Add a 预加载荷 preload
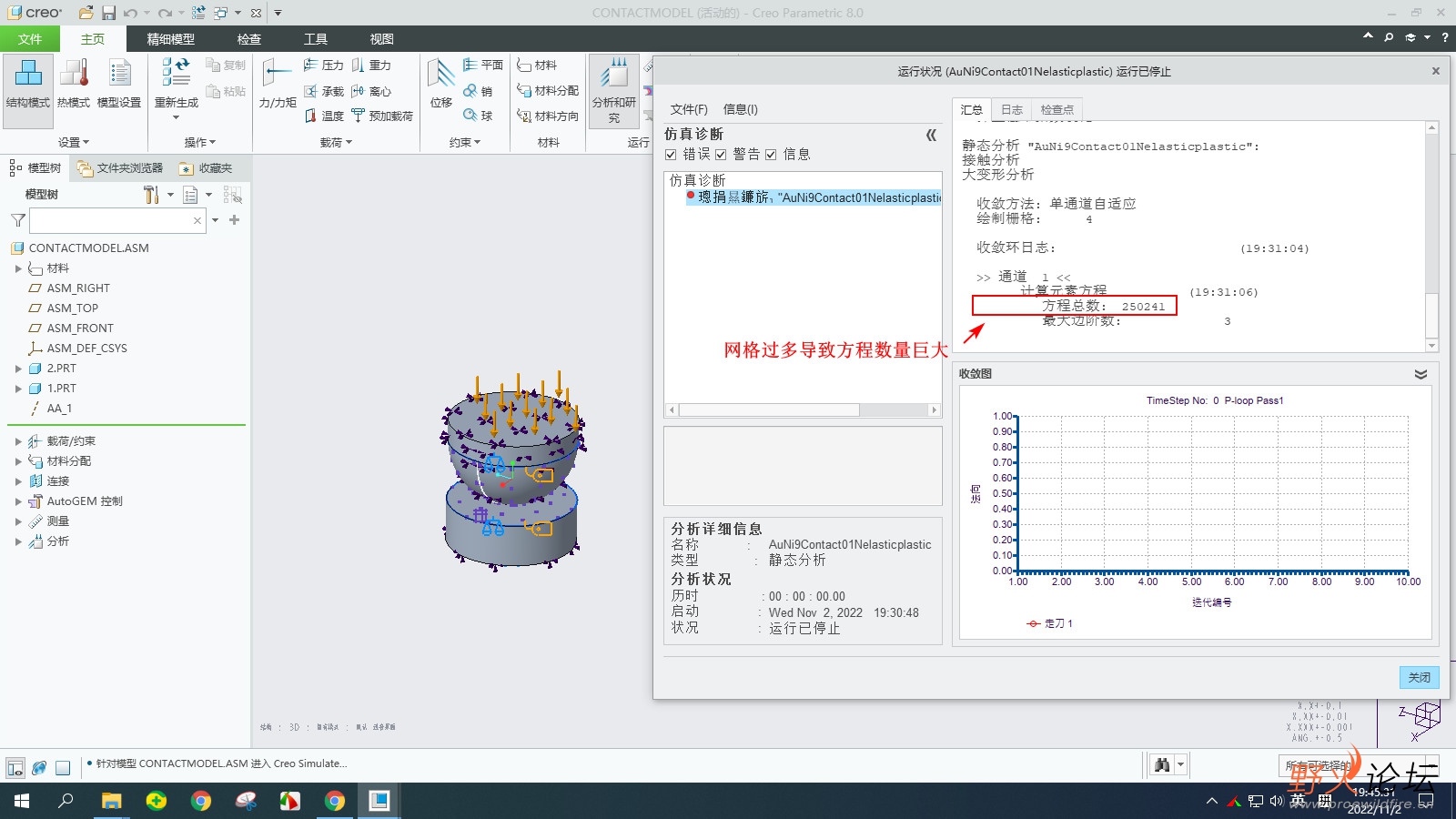This screenshot has height=819, width=1456. point(382,116)
